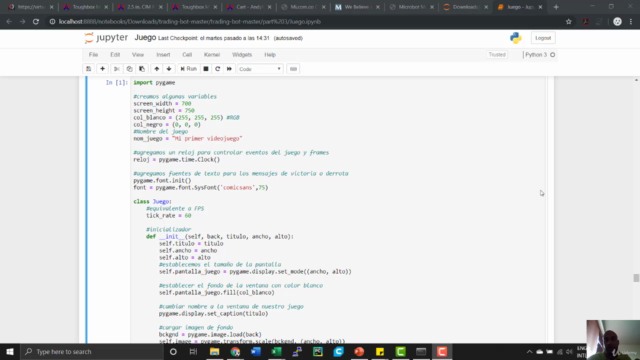Open the Help menu
Viewport: 640px width, 360px height.
coord(270,55)
